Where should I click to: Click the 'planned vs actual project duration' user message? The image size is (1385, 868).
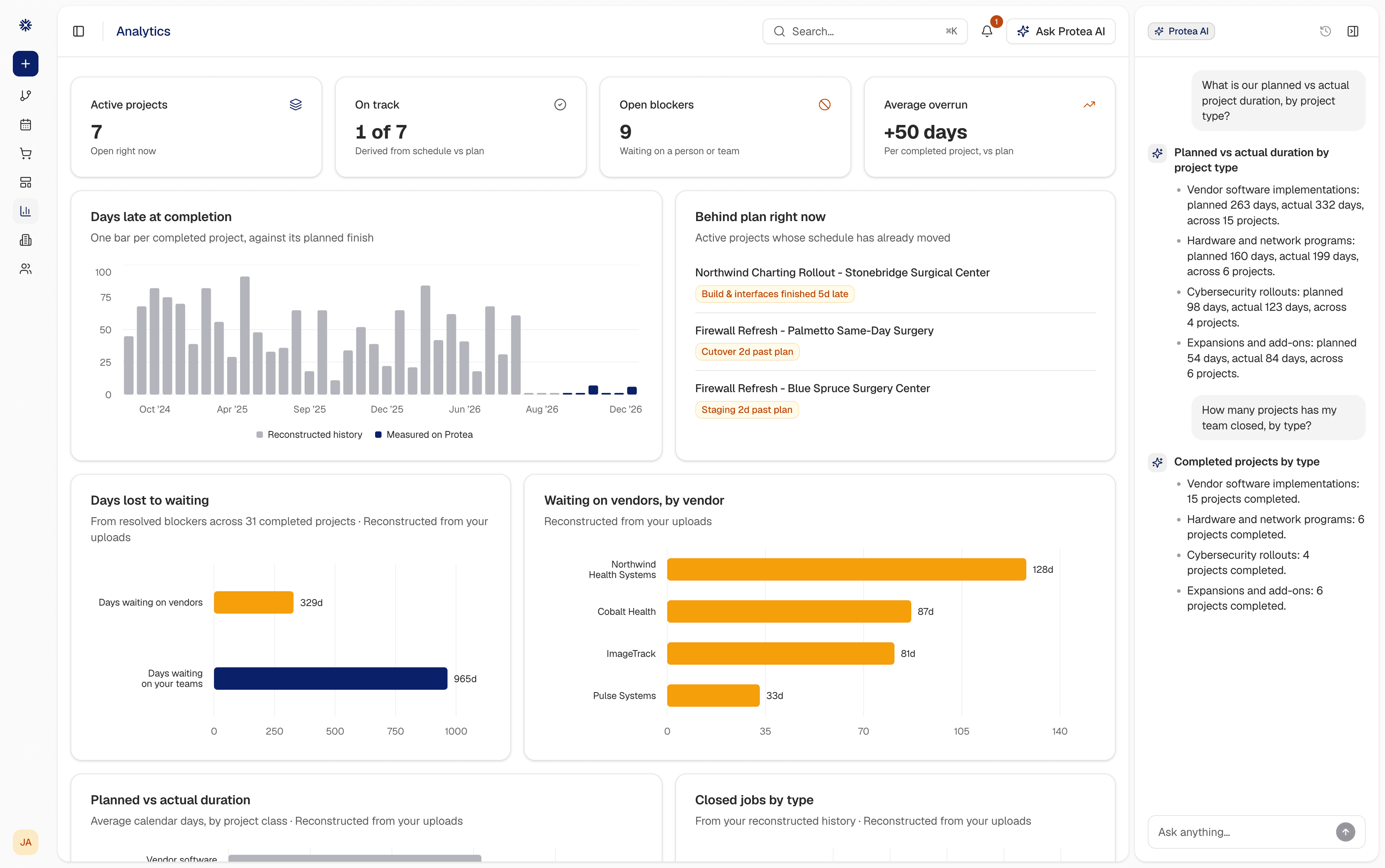pyautogui.click(x=1278, y=101)
